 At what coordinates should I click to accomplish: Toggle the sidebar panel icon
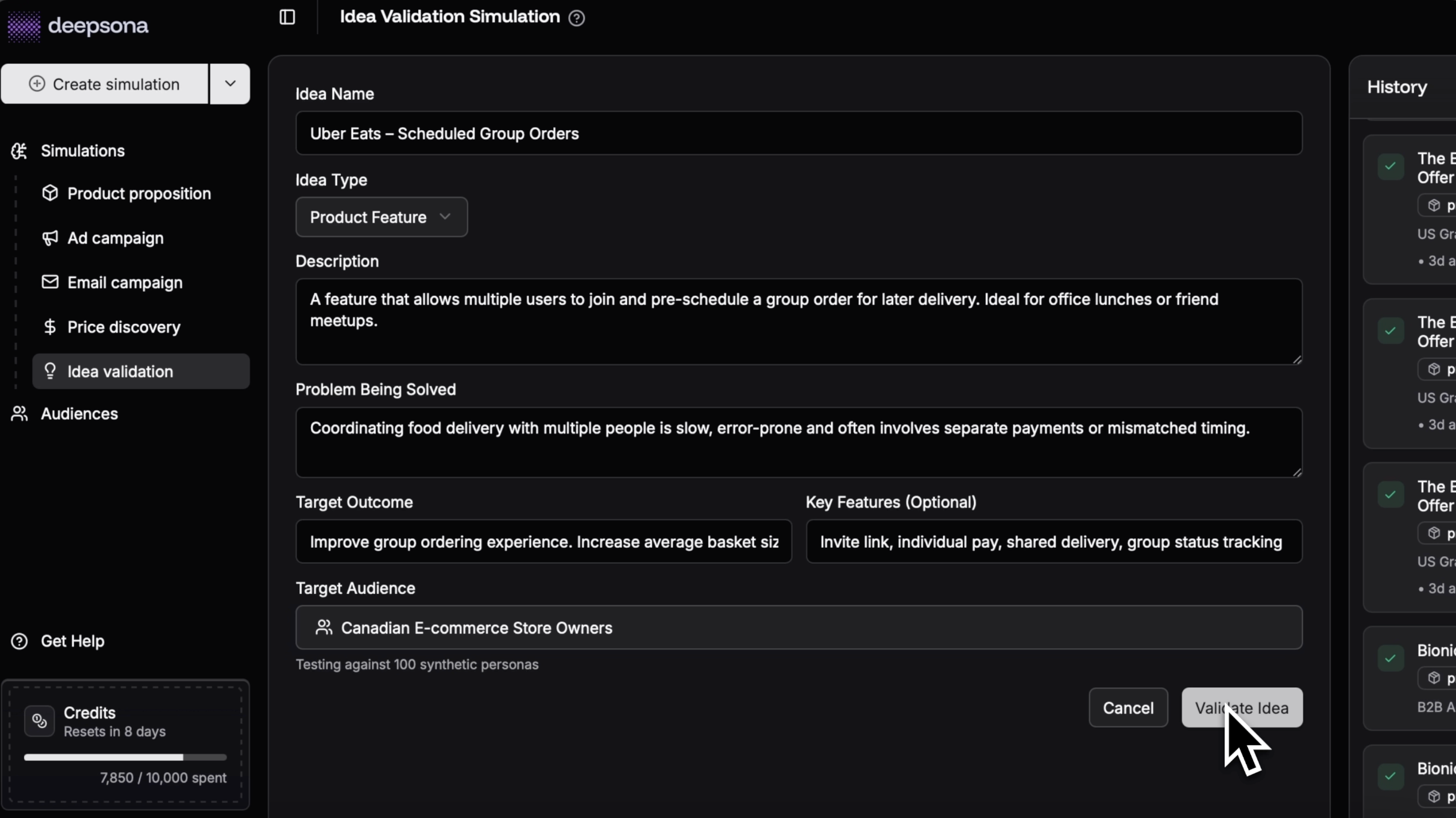coord(287,17)
